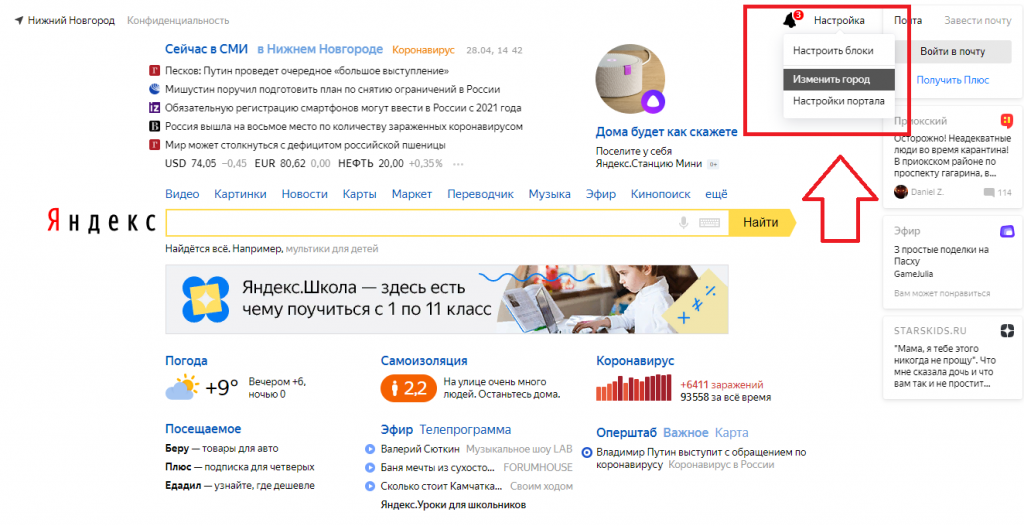Click the Яндекс.Школа banner
Viewport: 1024px width, 526px height.
point(447,298)
